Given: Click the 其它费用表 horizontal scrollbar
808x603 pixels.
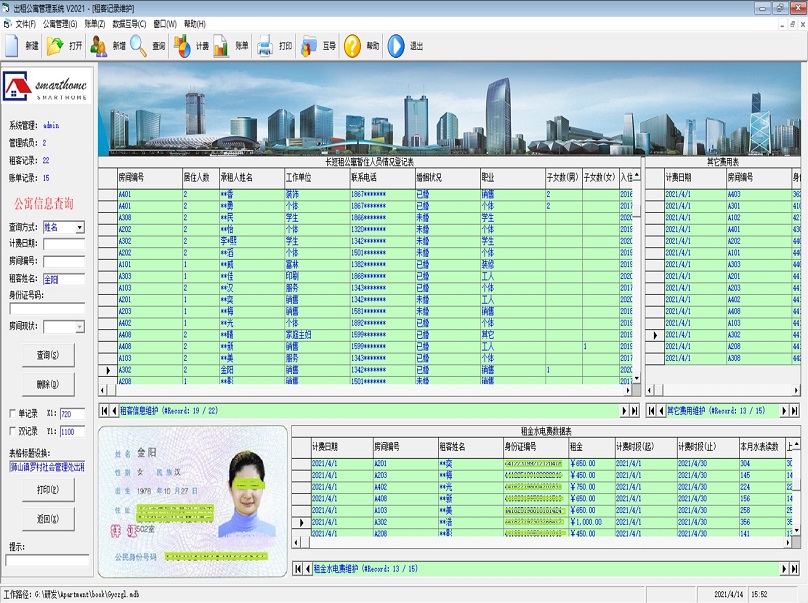Looking at the screenshot, I should coord(722,390).
